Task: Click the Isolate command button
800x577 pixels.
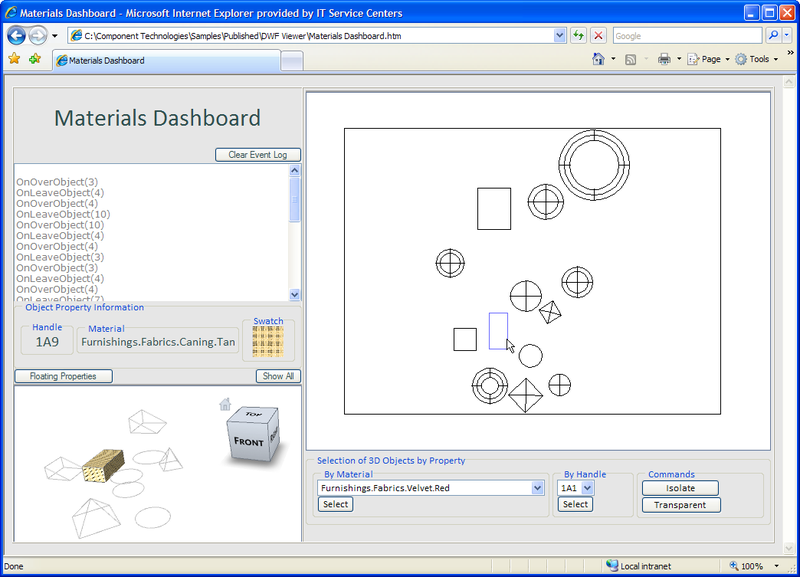Action: (x=680, y=488)
